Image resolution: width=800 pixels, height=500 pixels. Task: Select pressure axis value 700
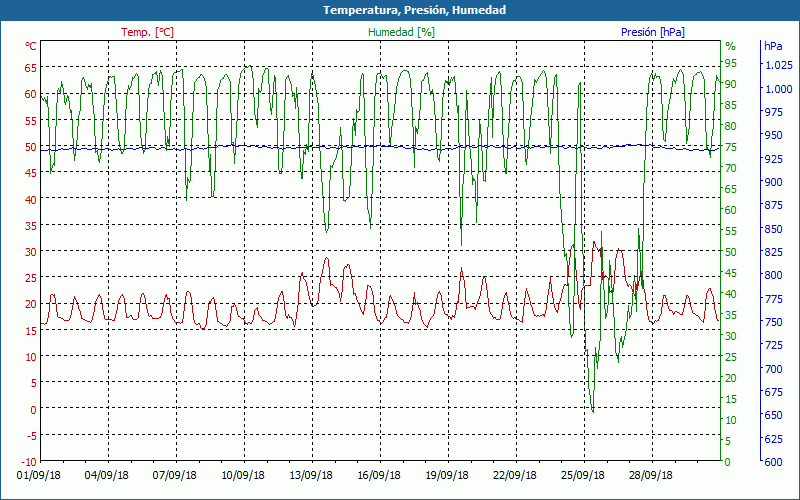click(x=774, y=368)
